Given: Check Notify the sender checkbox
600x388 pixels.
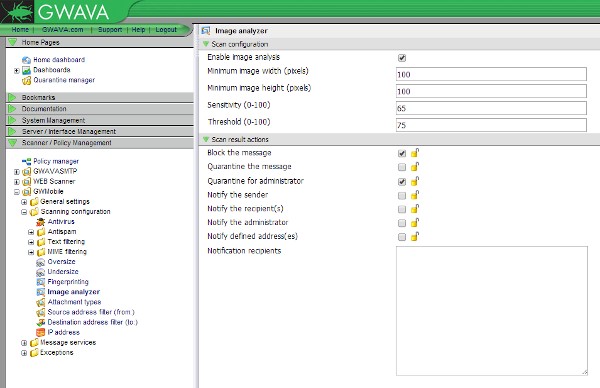Looking at the screenshot, I should tap(402, 196).
